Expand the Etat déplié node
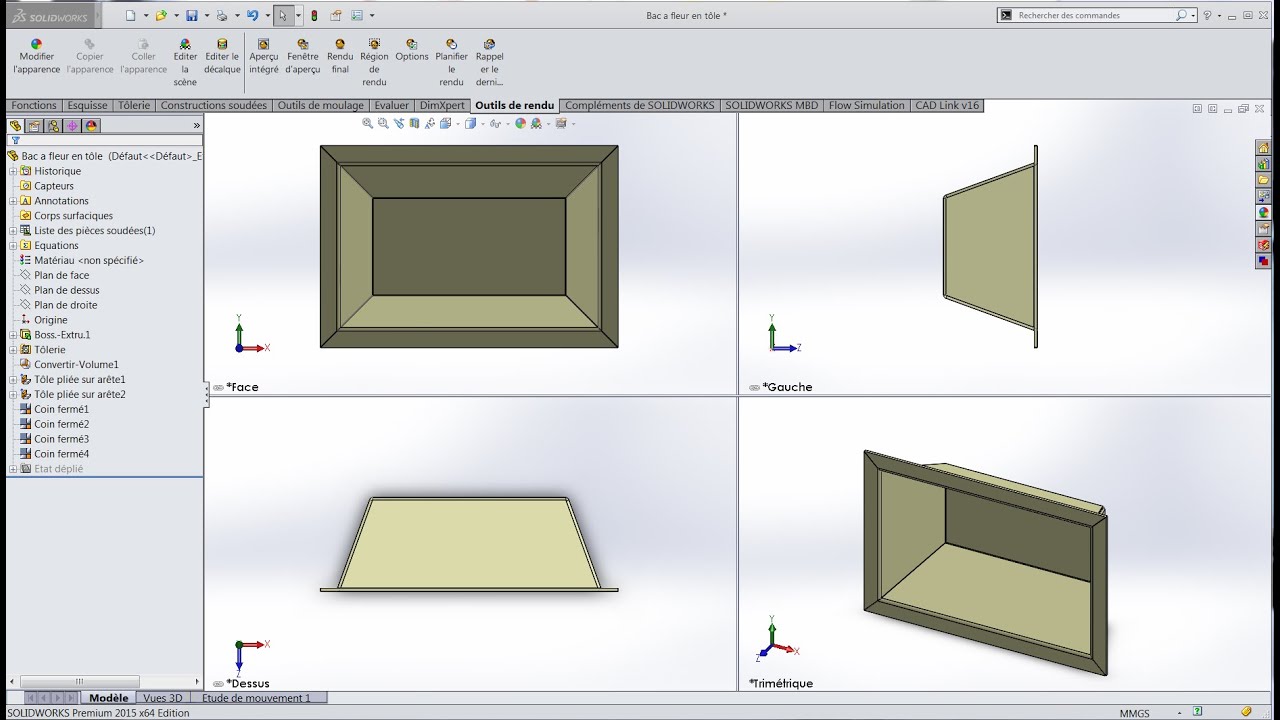The width and height of the screenshot is (1280, 720). 13,469
